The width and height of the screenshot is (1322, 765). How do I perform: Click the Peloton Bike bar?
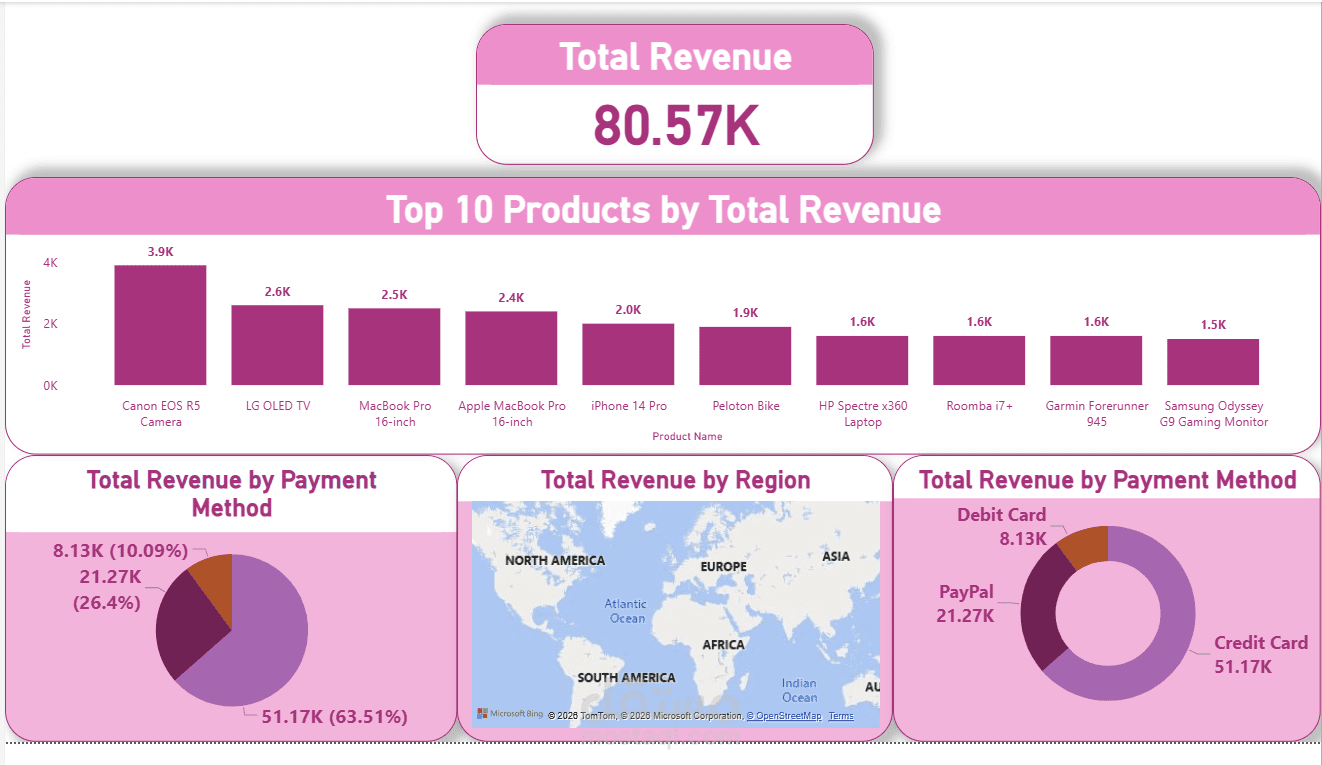[745, 355]
